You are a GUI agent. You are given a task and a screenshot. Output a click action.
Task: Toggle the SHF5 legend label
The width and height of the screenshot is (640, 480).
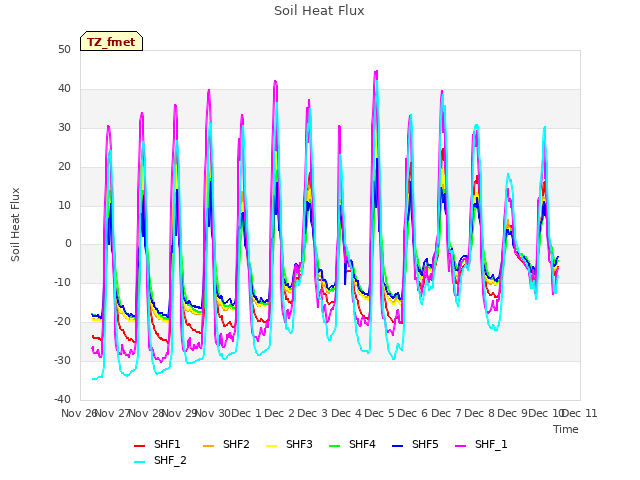425,444
